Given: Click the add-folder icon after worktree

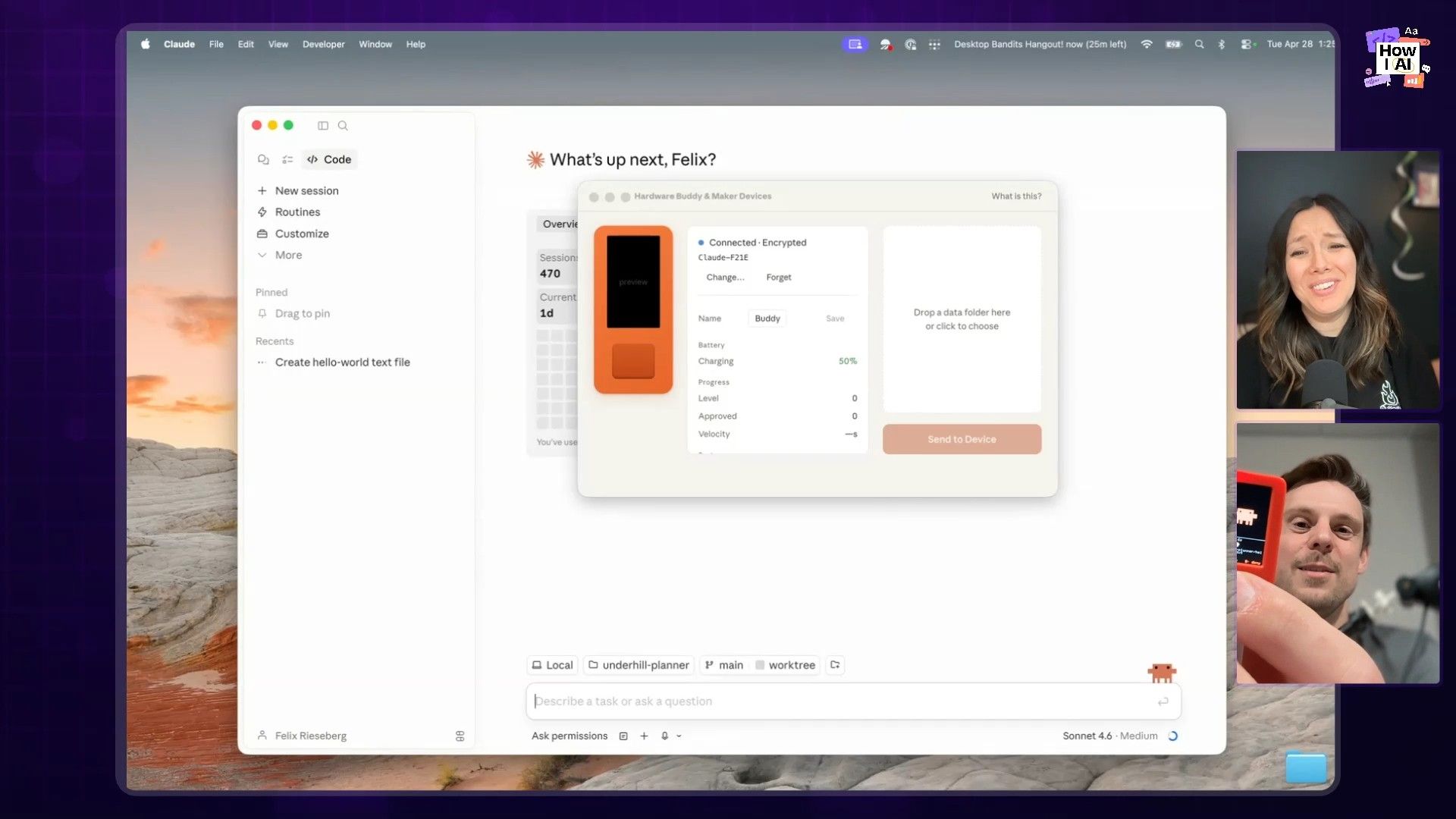Looking at the screenshot, I should click(835, 665).
